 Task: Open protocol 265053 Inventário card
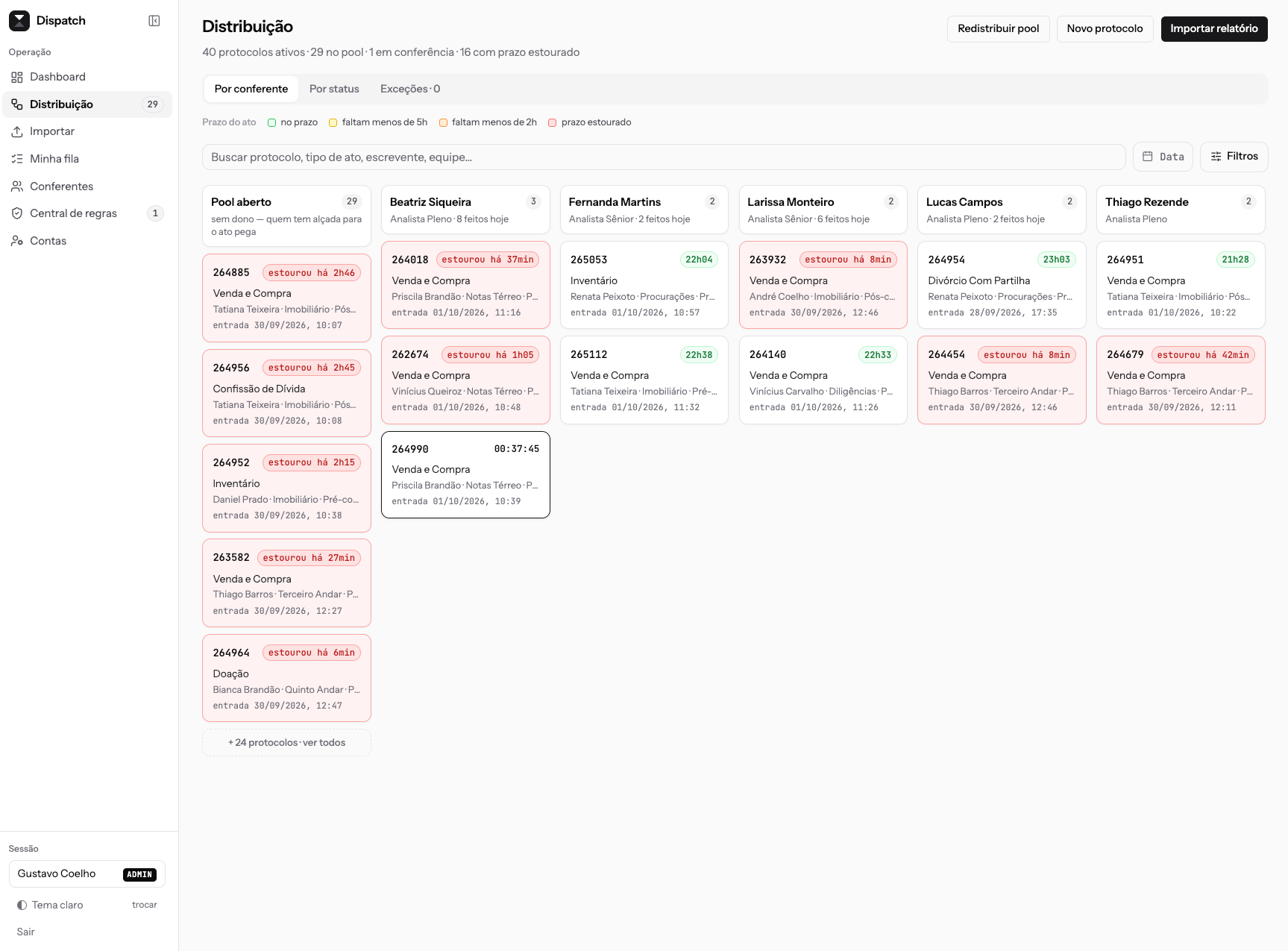click(x=644, y=285)
